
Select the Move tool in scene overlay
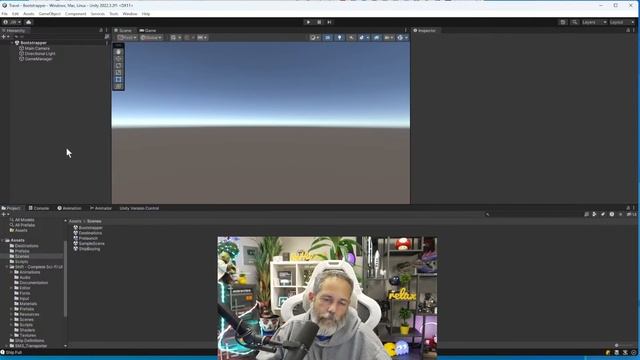118,59
